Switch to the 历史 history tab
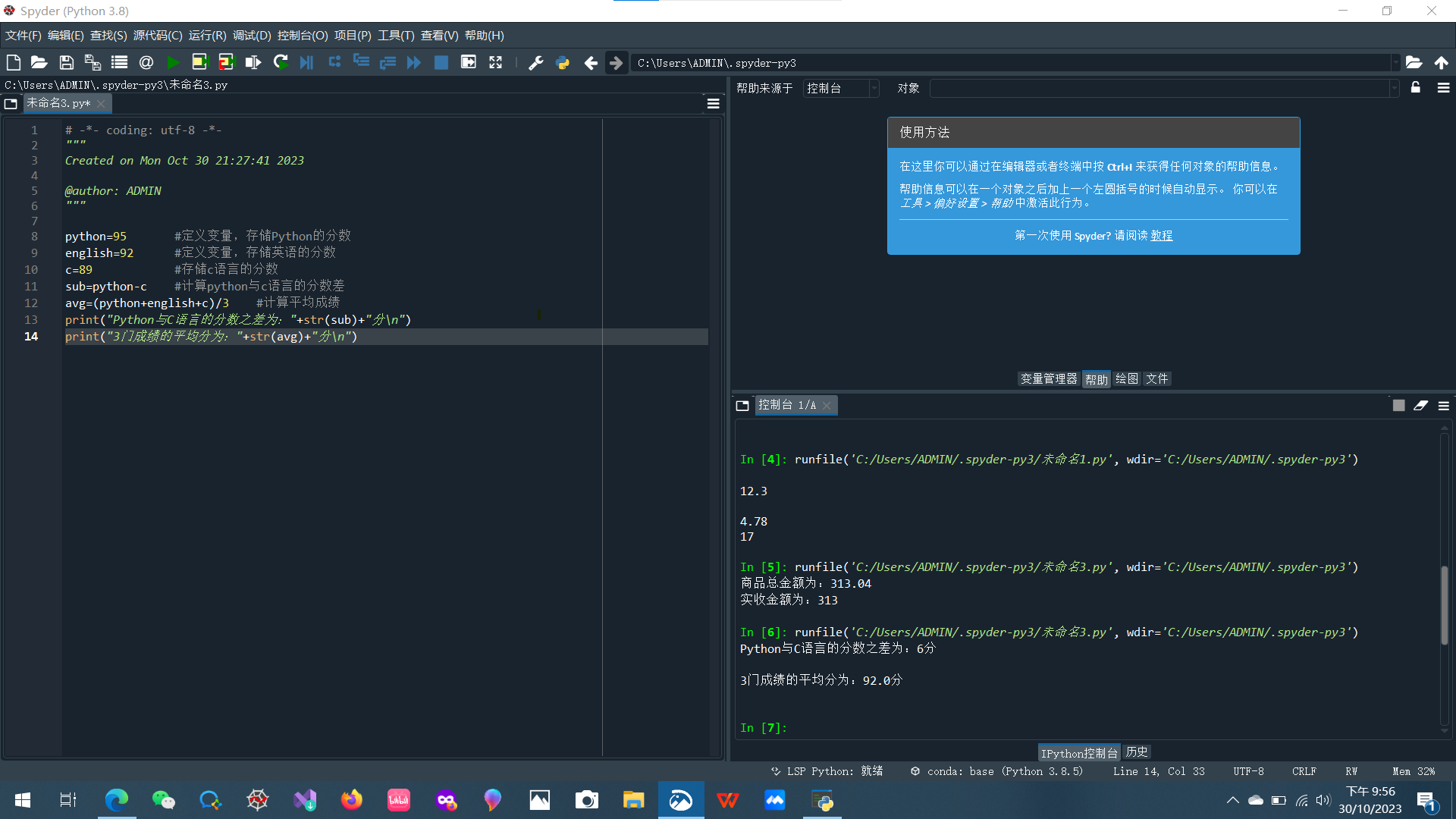 (x=1136, y=752)
